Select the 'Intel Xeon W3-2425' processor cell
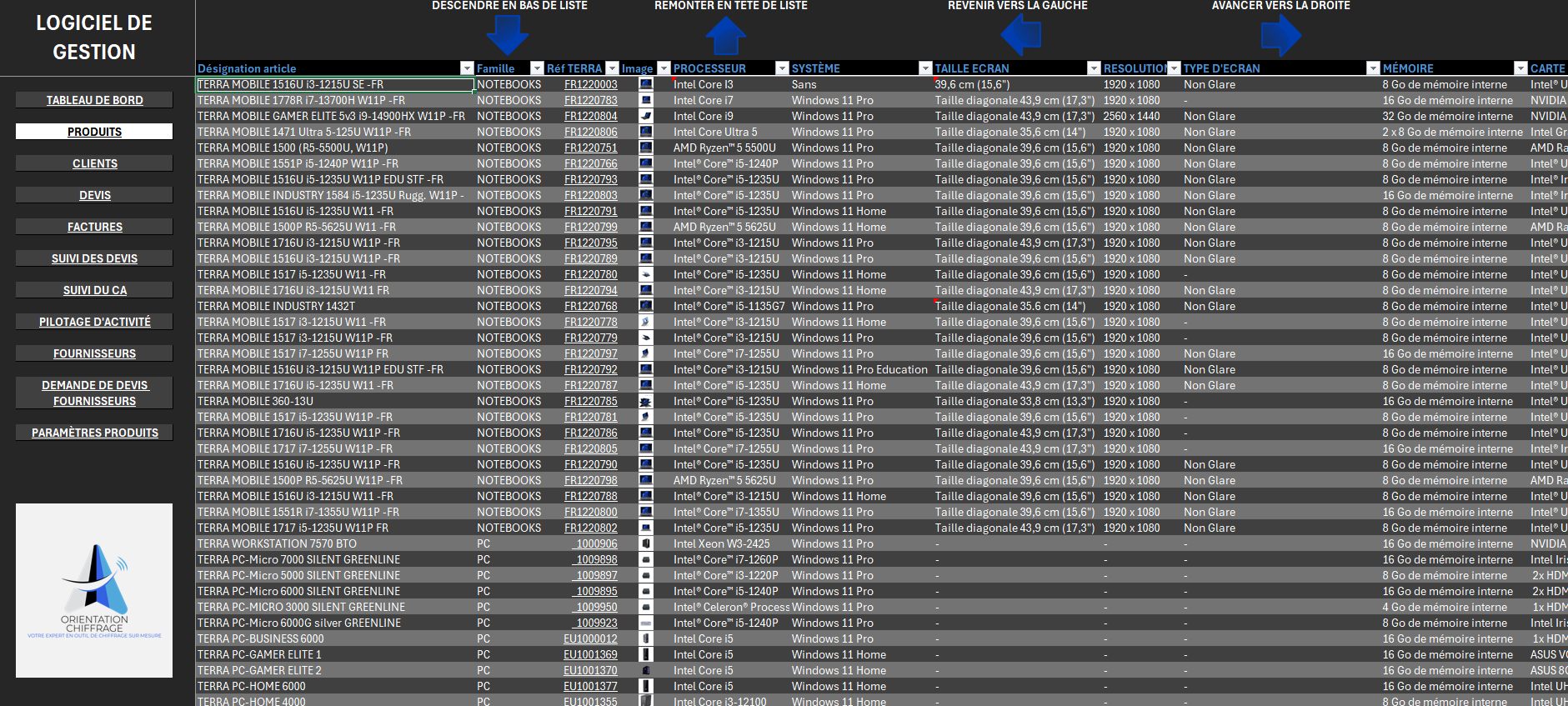Image resolution: width=1568 pixels, height=706 pixels. (730, 543)
